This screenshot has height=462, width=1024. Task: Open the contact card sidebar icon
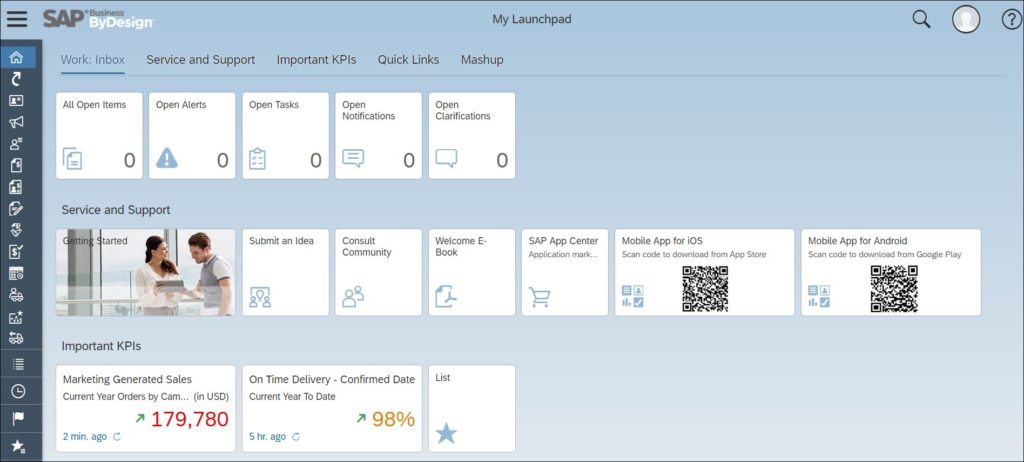16,101
